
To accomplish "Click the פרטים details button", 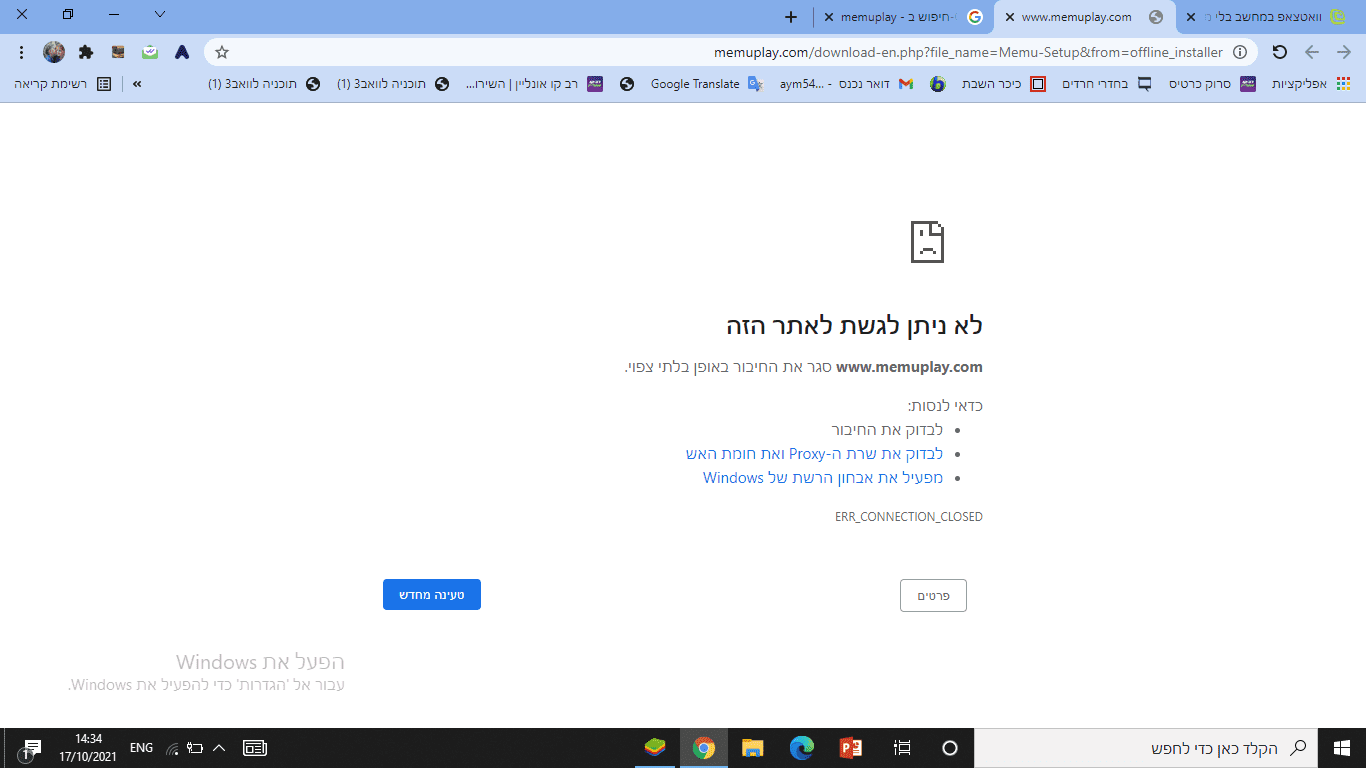I will [932, 595].
